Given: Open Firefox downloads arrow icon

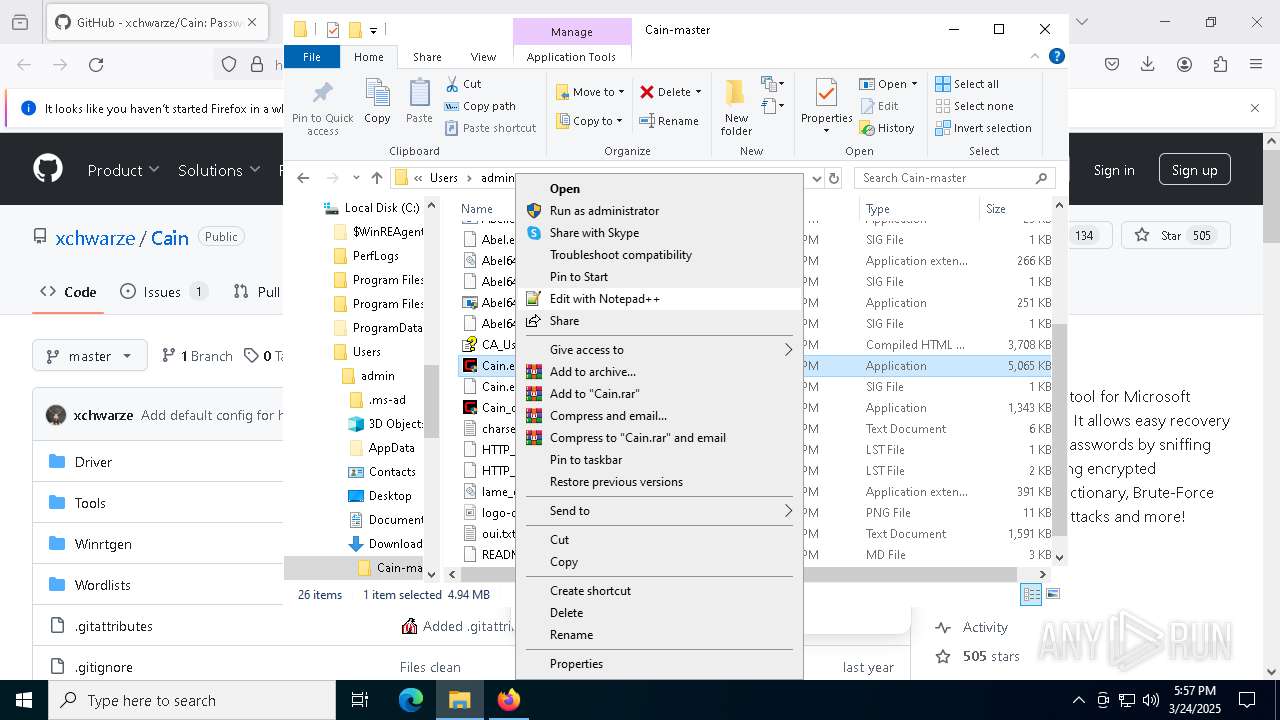Looking at the screenshot, I should coord(1148,65).
